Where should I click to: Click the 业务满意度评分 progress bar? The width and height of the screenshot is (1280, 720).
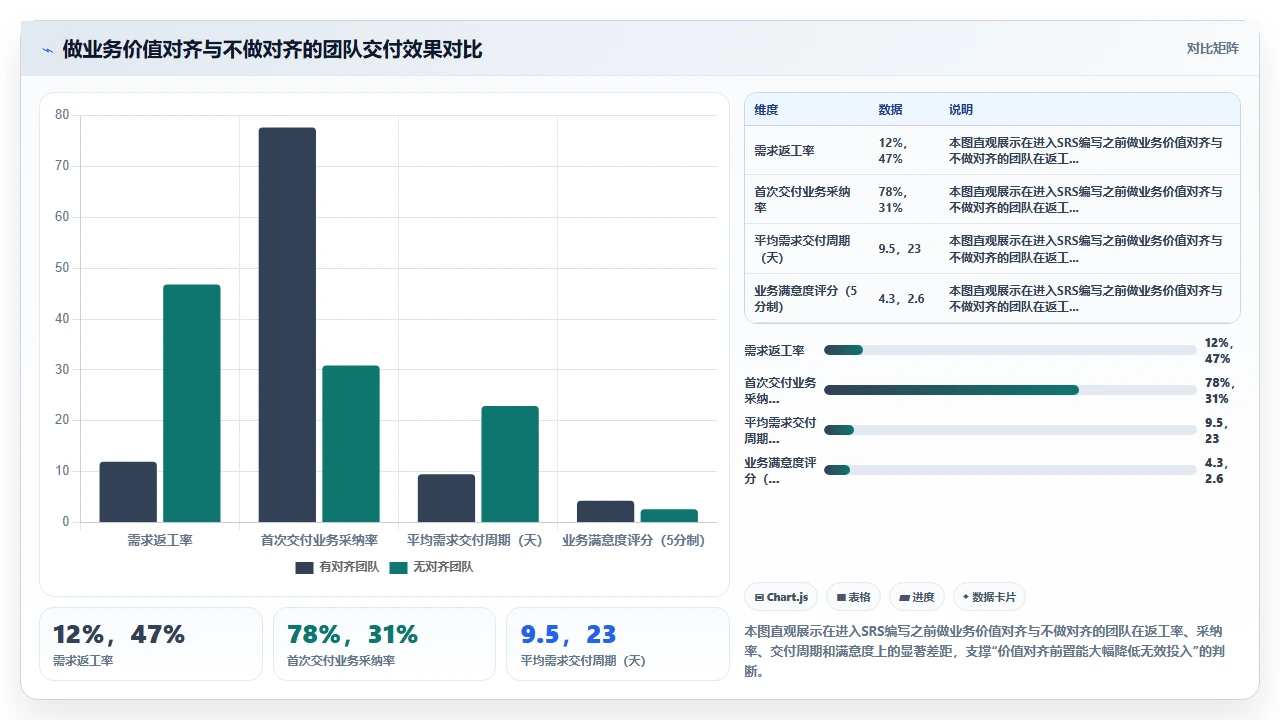[x=1010, y=470]
